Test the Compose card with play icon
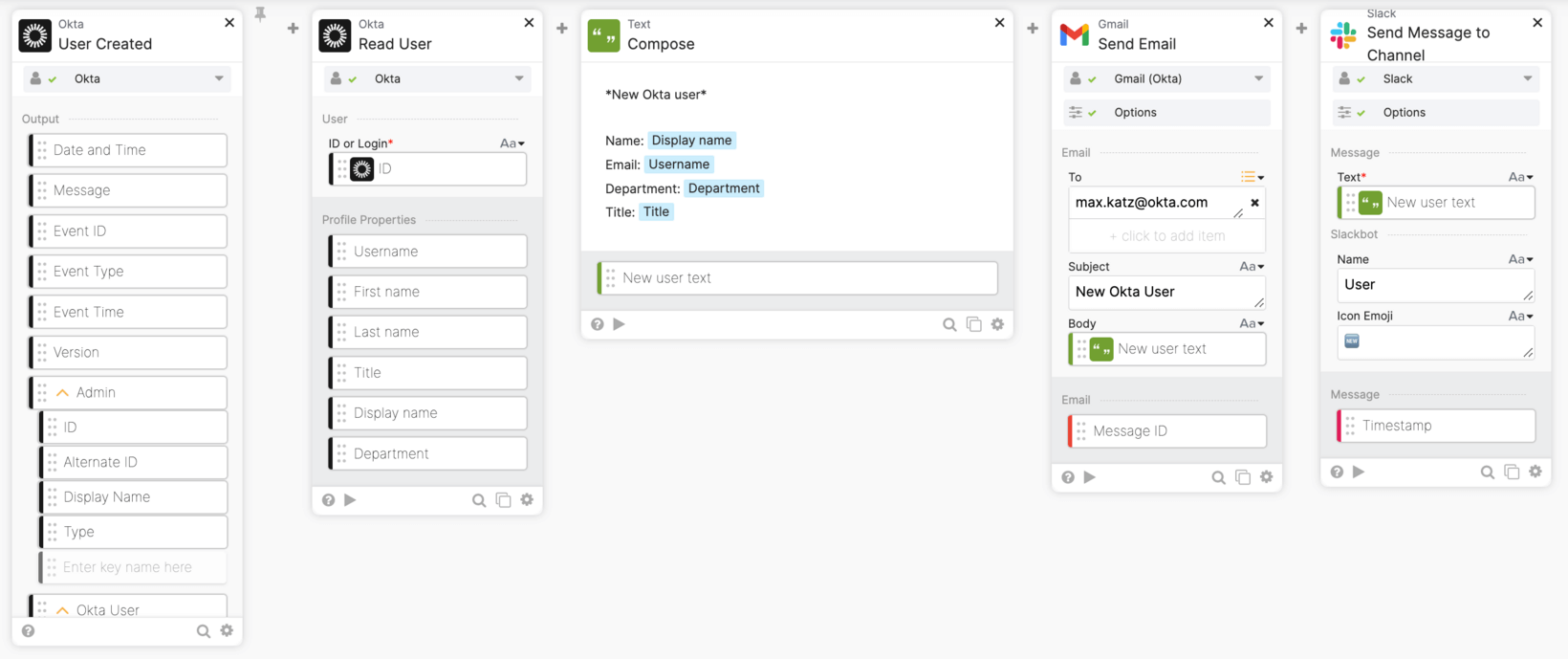 click(620, 324)
